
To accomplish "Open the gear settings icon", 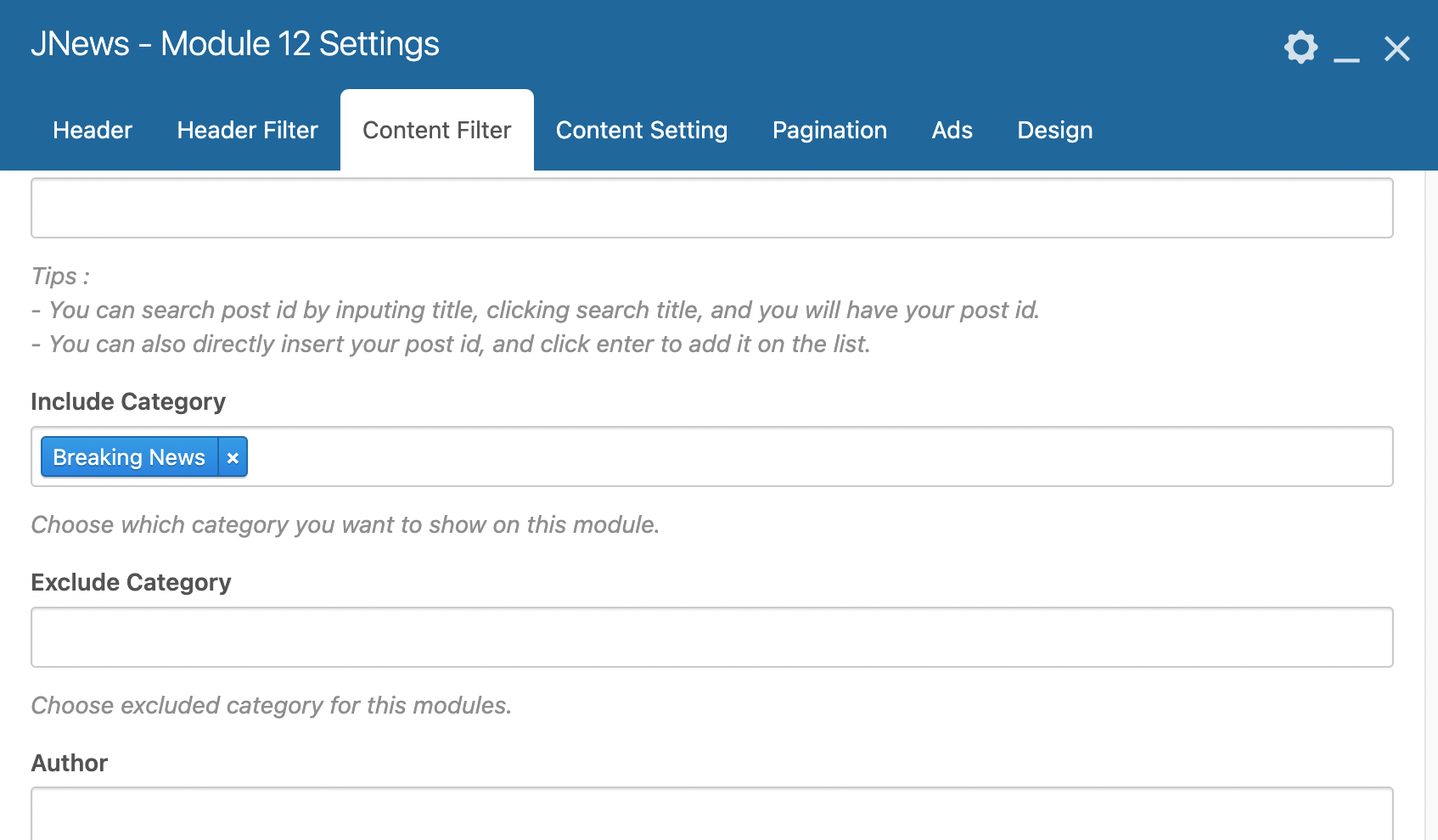I will 1300,48.
